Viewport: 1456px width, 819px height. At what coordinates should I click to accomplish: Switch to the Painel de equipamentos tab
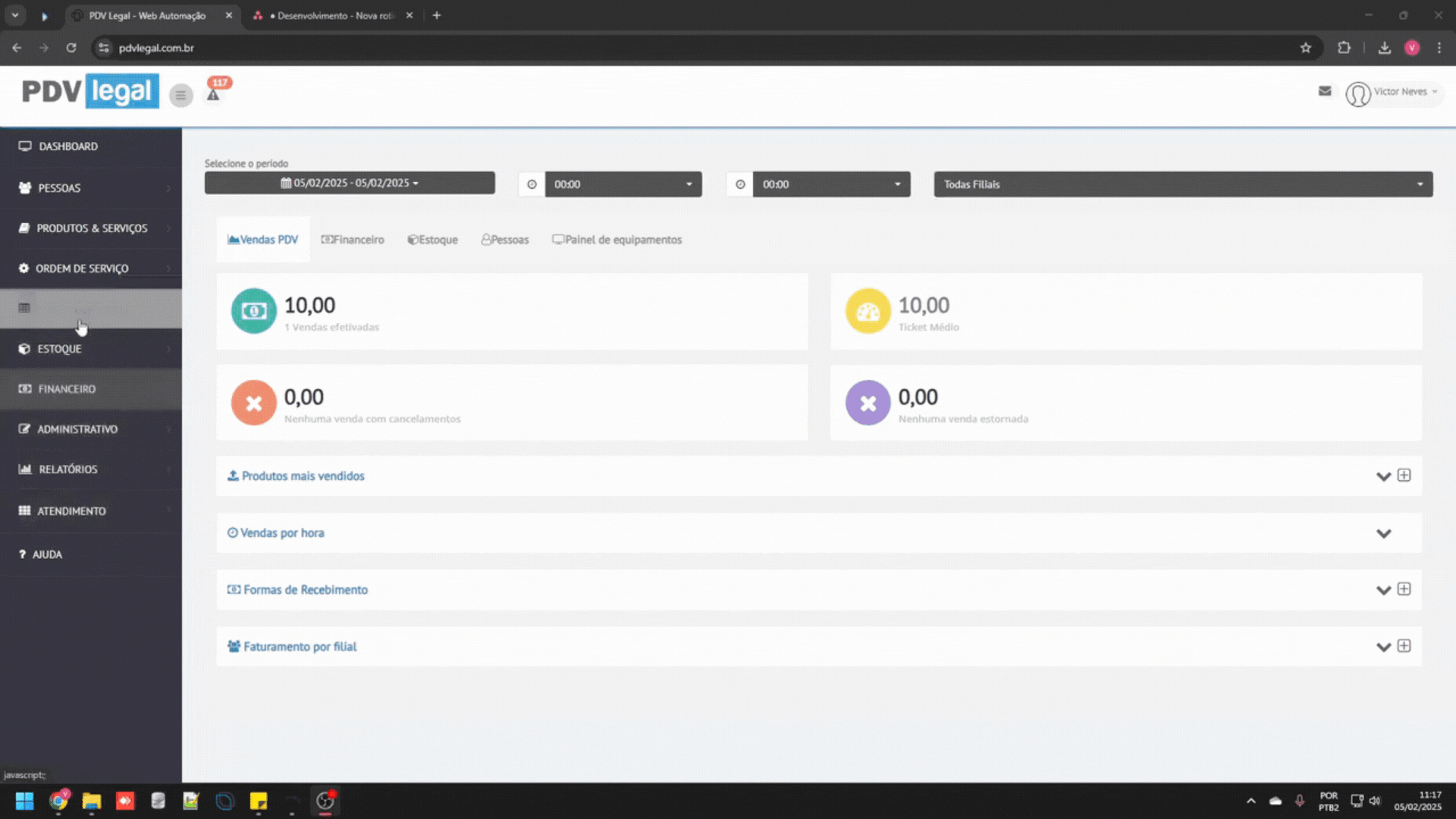click(x=617, y=240)
